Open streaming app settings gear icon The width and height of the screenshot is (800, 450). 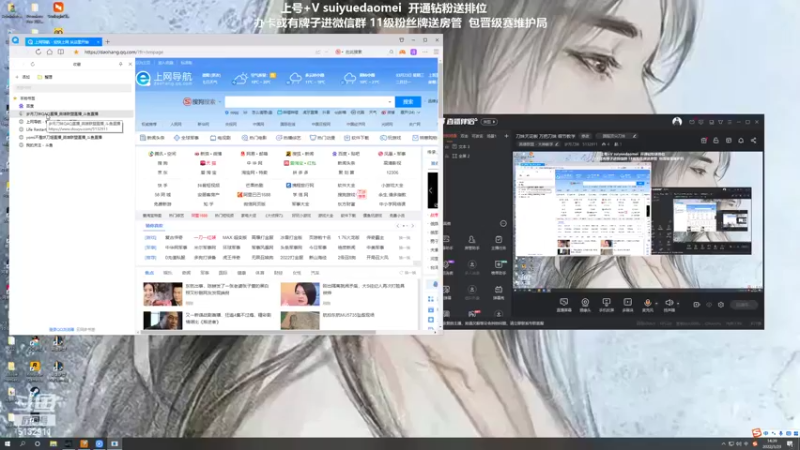click(721, 305)
